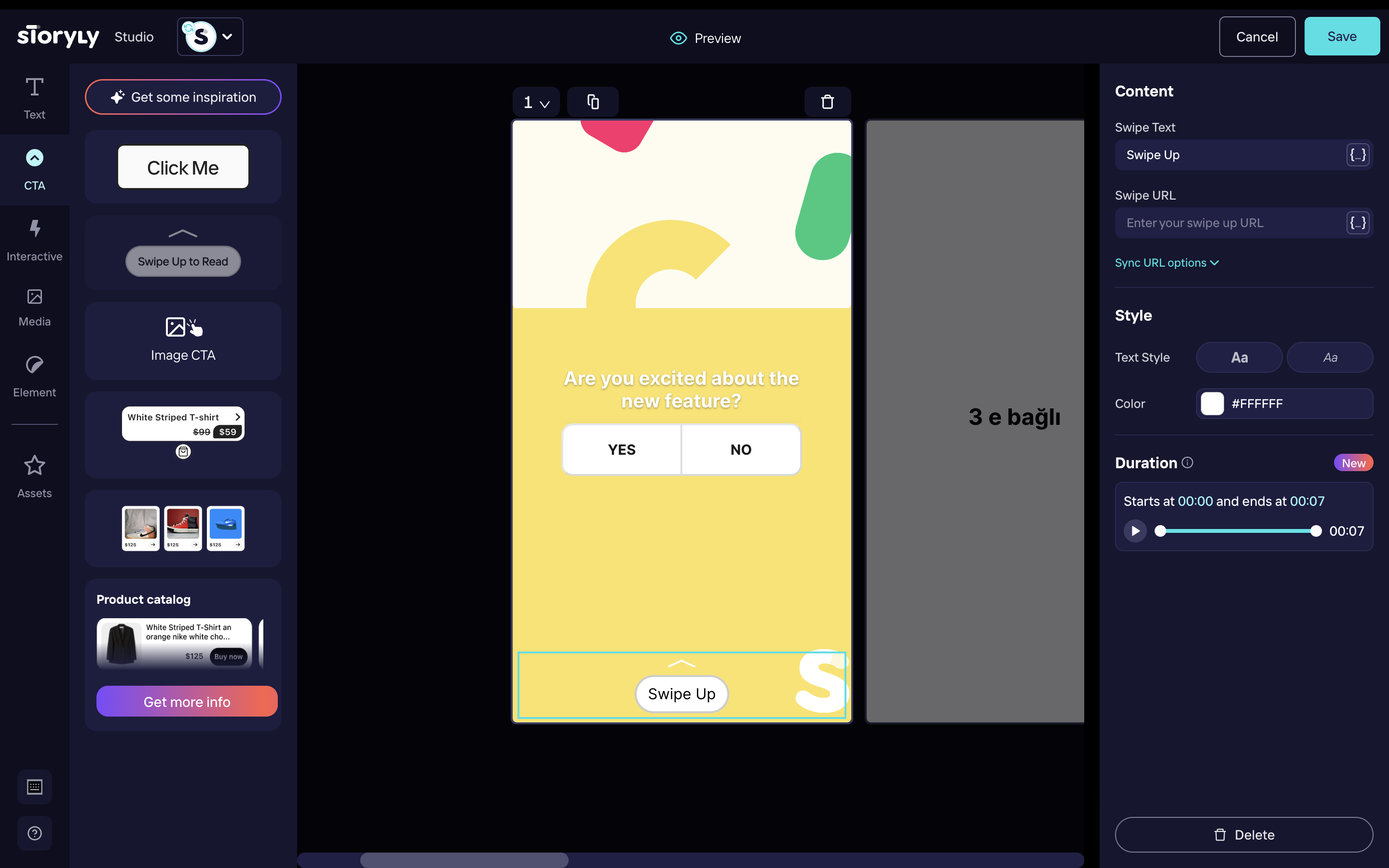Click the Save button
Image resolution: width=1389 pixels, height=868 pixels.
pos(1341,37)
